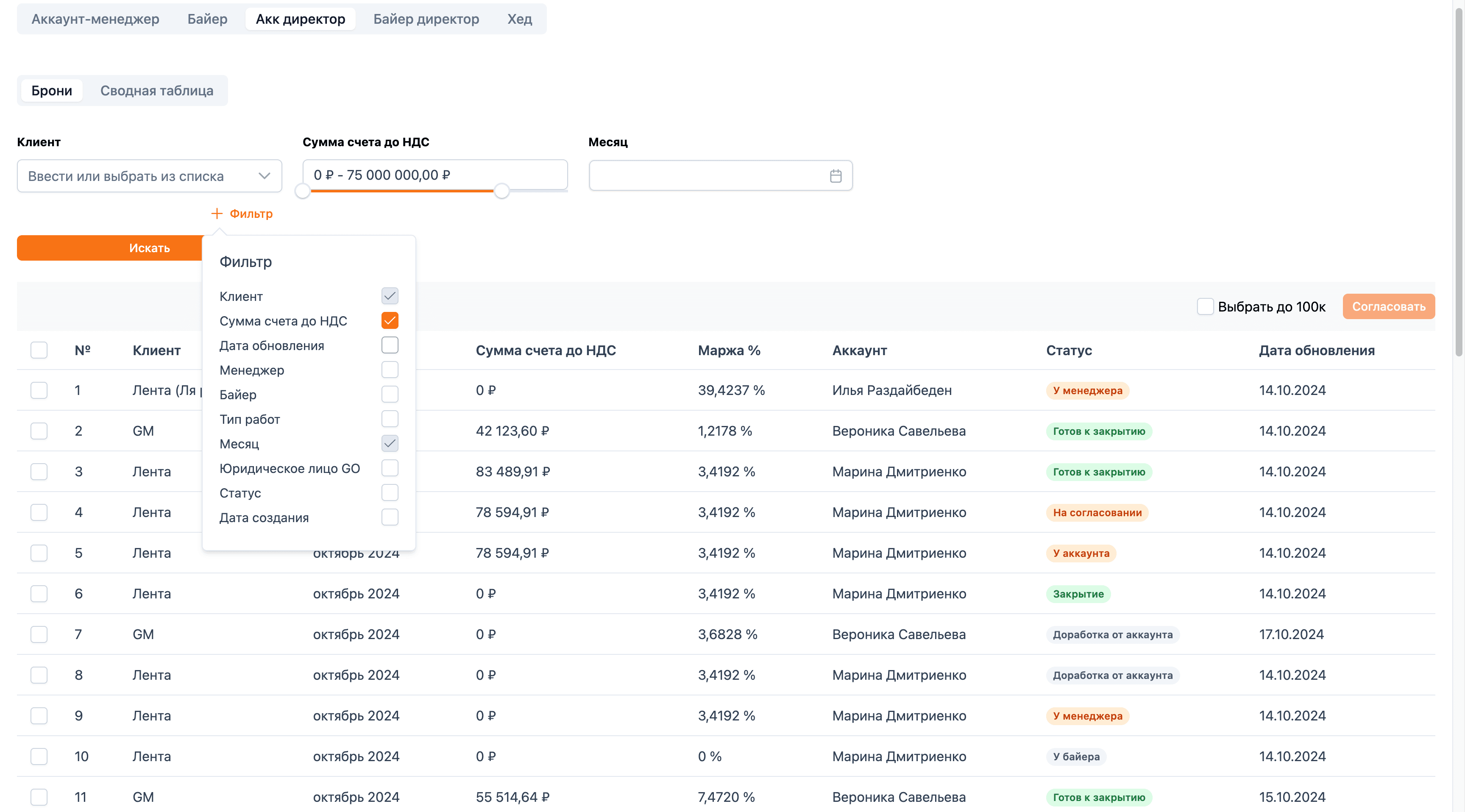Switch to the 'Байер директор' tab
1465x812 pixels.
426,19
